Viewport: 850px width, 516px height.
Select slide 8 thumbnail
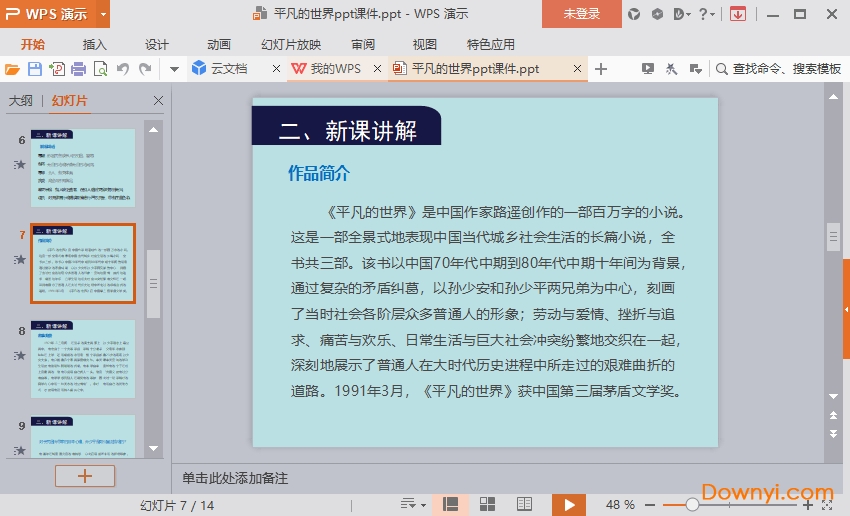82,358
